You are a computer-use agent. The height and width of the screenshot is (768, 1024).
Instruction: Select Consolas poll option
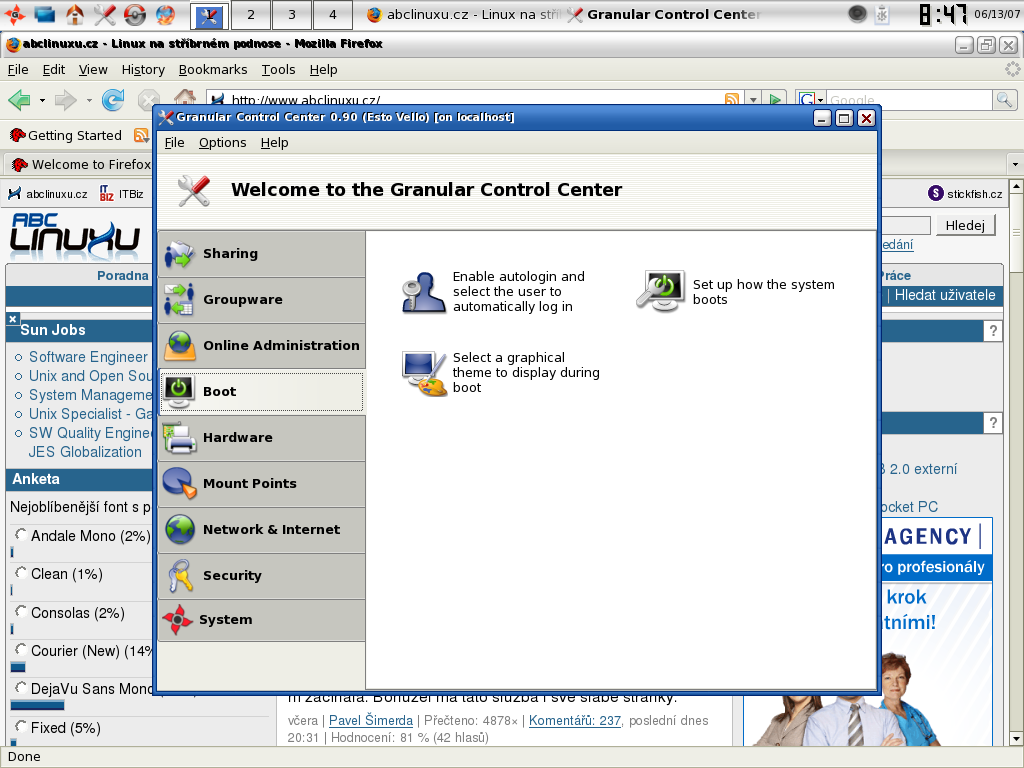click(x=21, y=611)
